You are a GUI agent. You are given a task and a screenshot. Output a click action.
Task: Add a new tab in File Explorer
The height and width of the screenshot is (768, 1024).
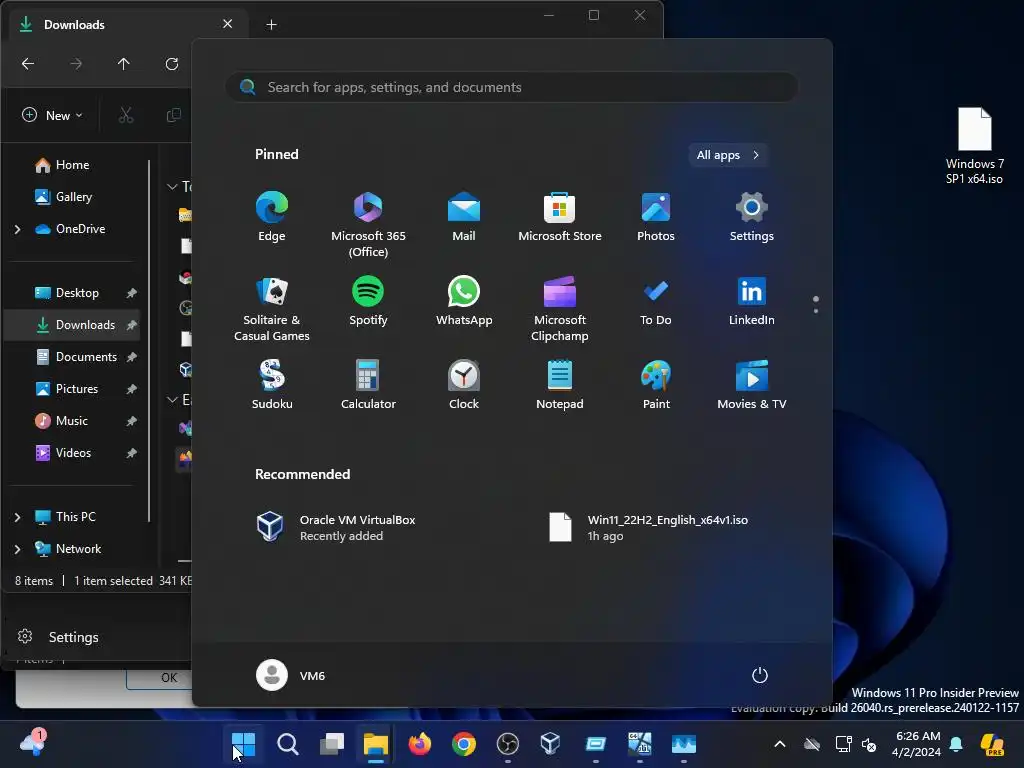pos(272,25)
